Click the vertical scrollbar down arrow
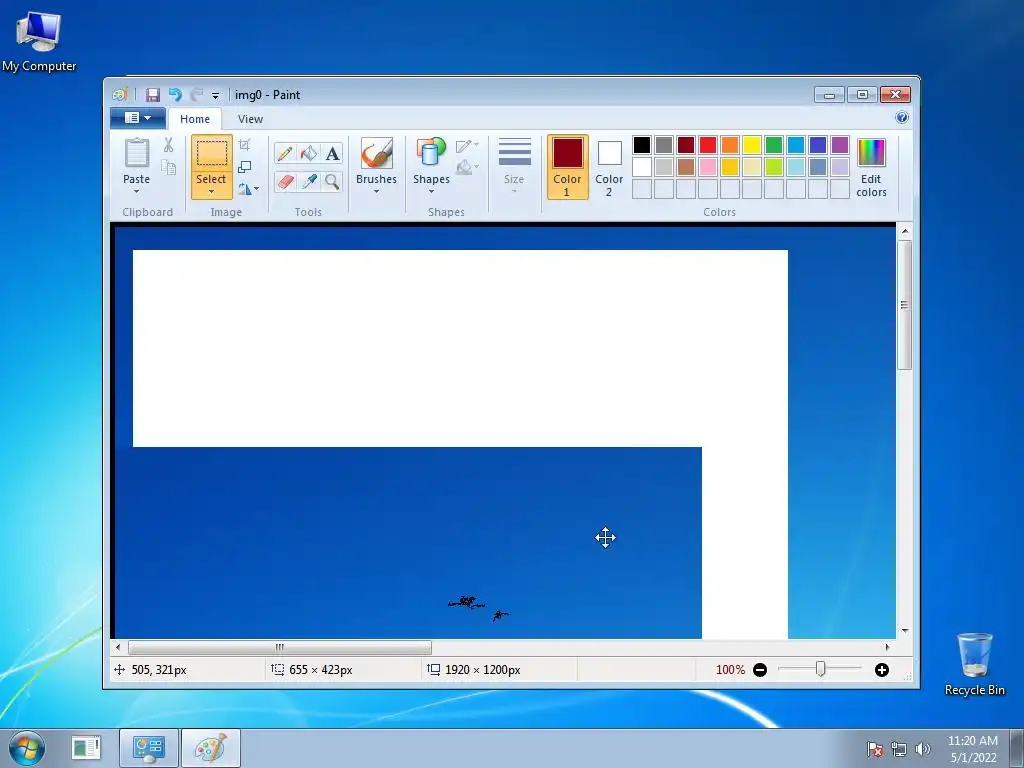Image resolution: width=1024 pixels, height=768 pixels. point(904,631)
